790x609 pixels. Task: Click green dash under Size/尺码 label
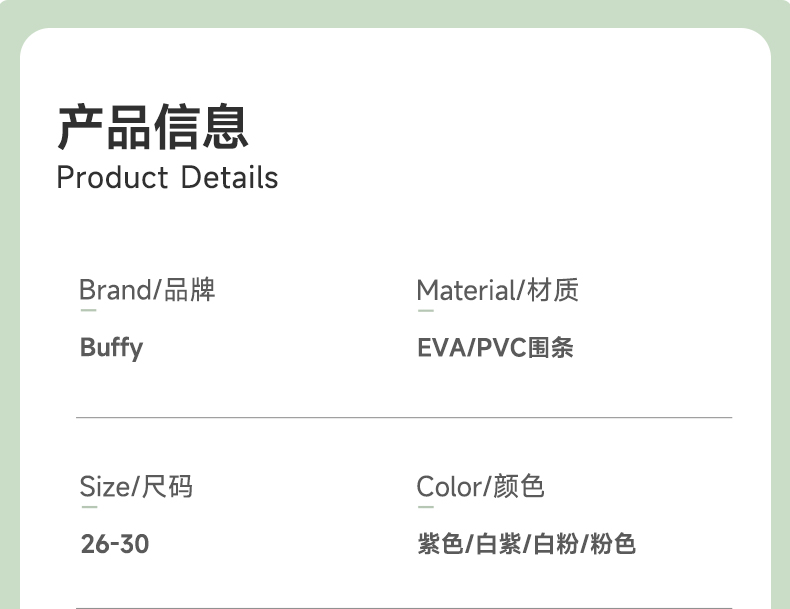click(x=88, y=507)
